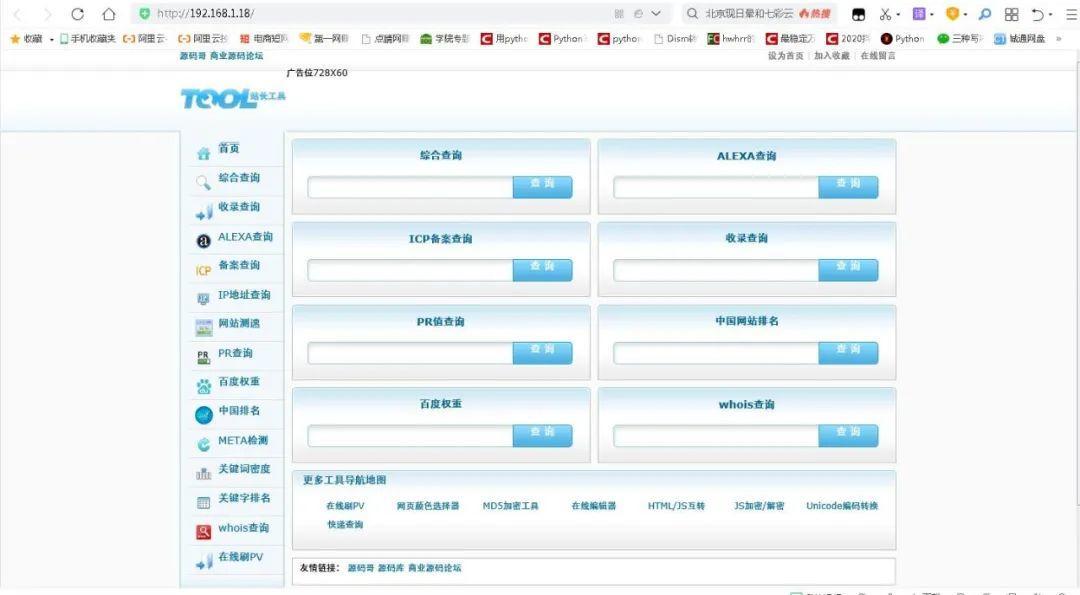Image resolution: width=1080 pixels, height=595 pixels.
Task: Click the browser refresh icon
Action: click(78, 14)
